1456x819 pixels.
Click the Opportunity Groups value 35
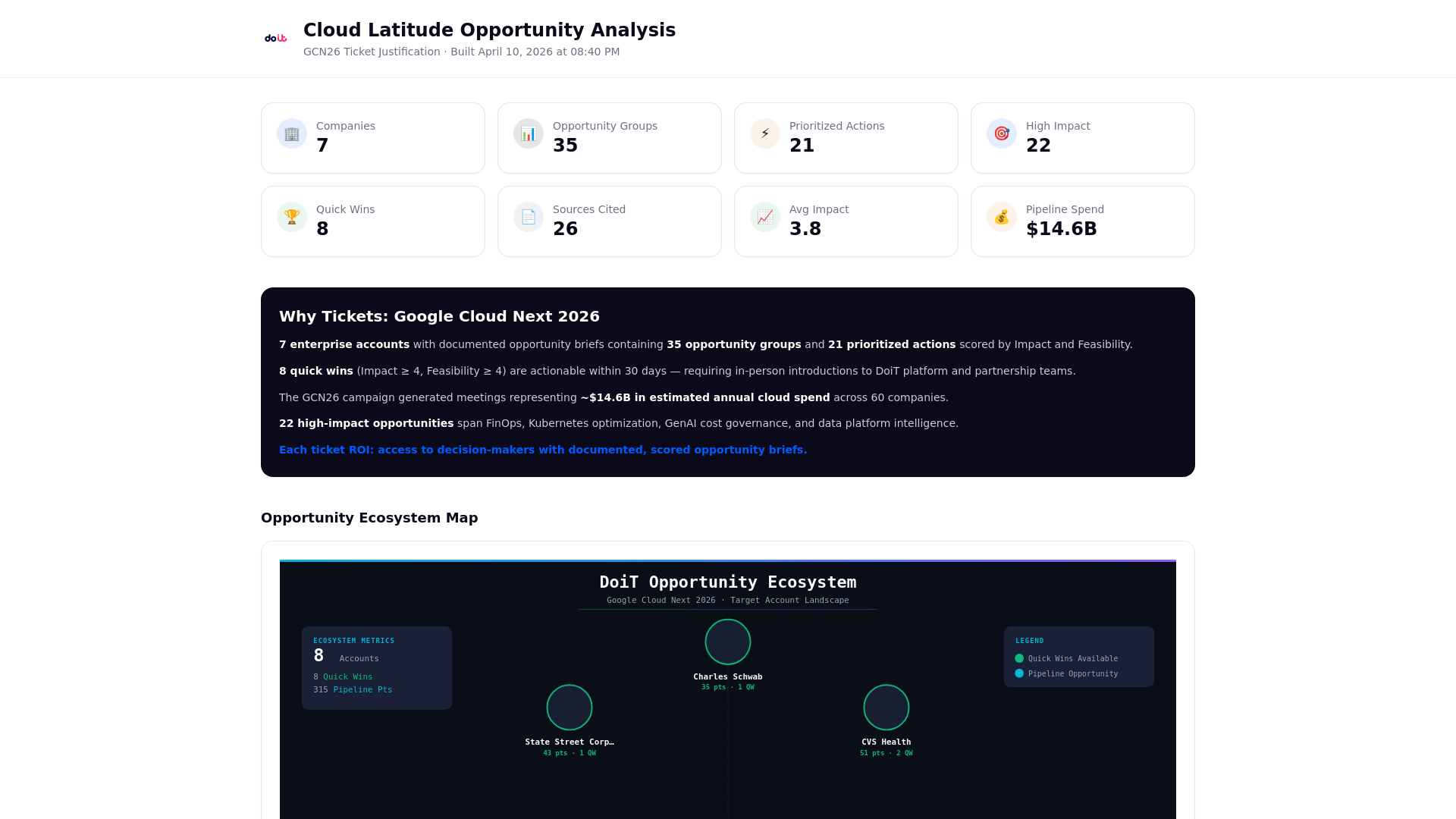point(565,146)
